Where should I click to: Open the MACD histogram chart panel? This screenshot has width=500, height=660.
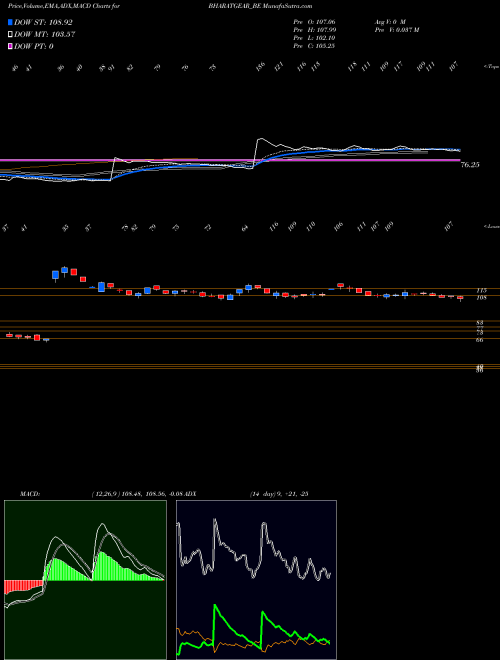85,580
